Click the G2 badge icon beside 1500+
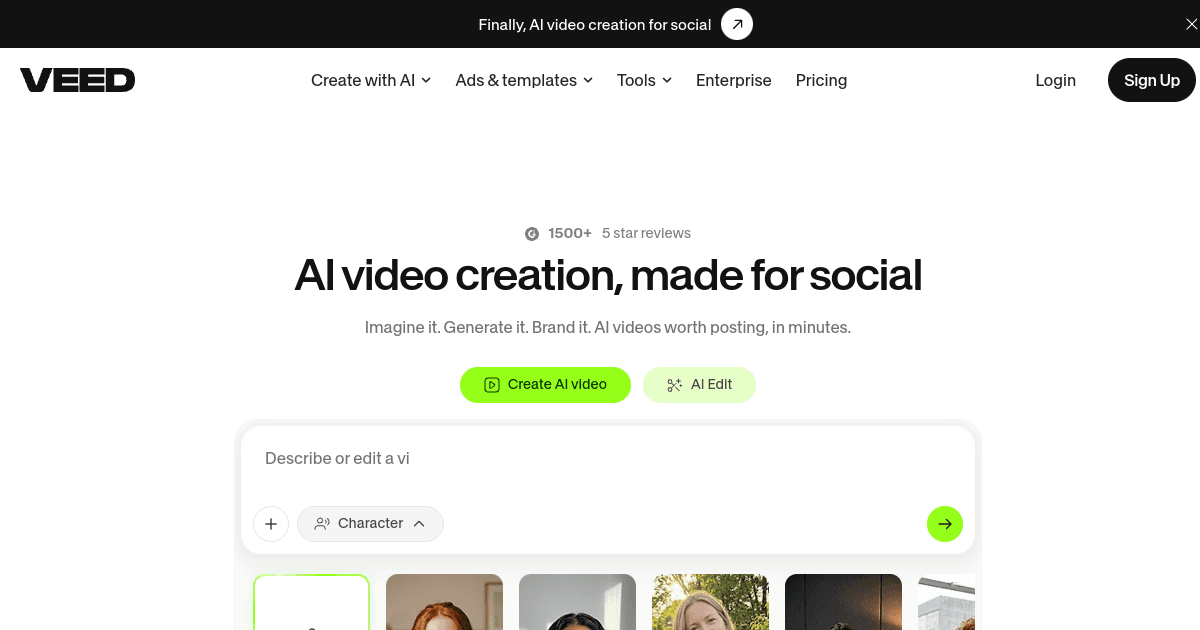 (x=532, y=233)
